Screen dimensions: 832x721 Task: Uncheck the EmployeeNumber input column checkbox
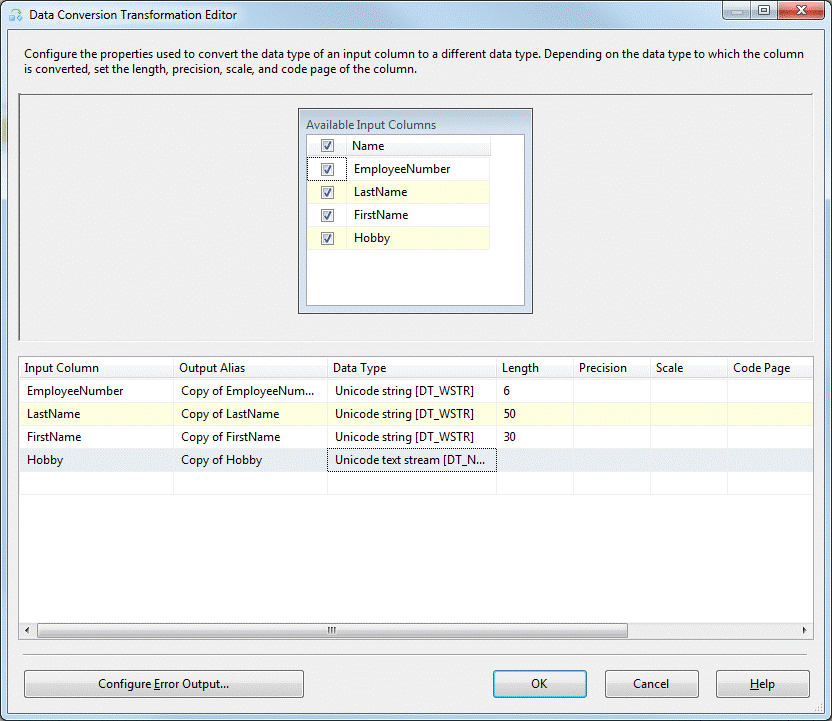[327, 169]
